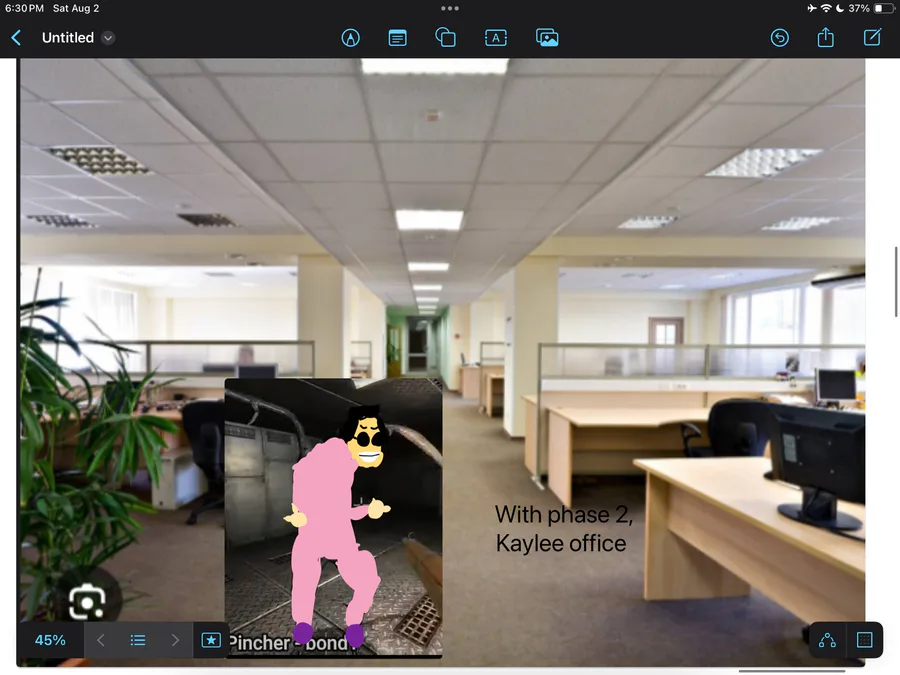
Task: Tap the Wi-Fi status icon
Action: tap(825, 9)
